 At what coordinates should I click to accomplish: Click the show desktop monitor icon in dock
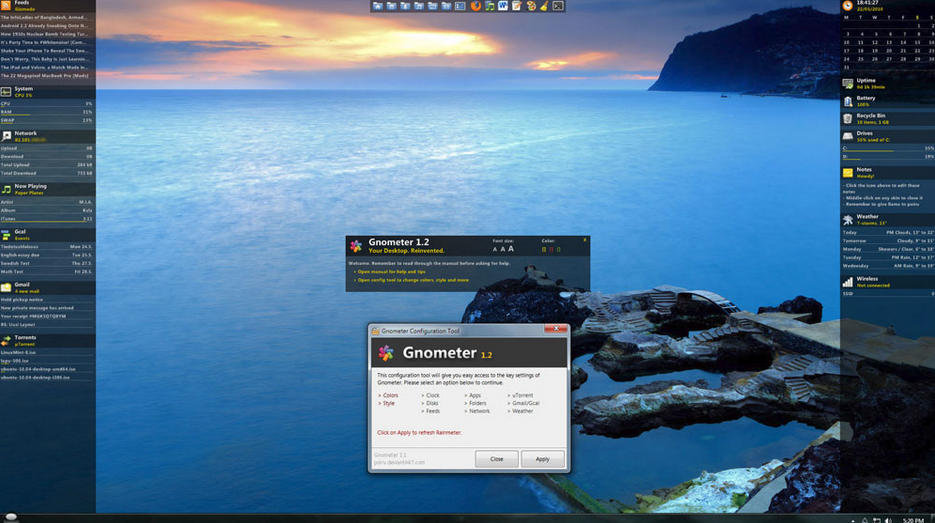pos(460,6)
